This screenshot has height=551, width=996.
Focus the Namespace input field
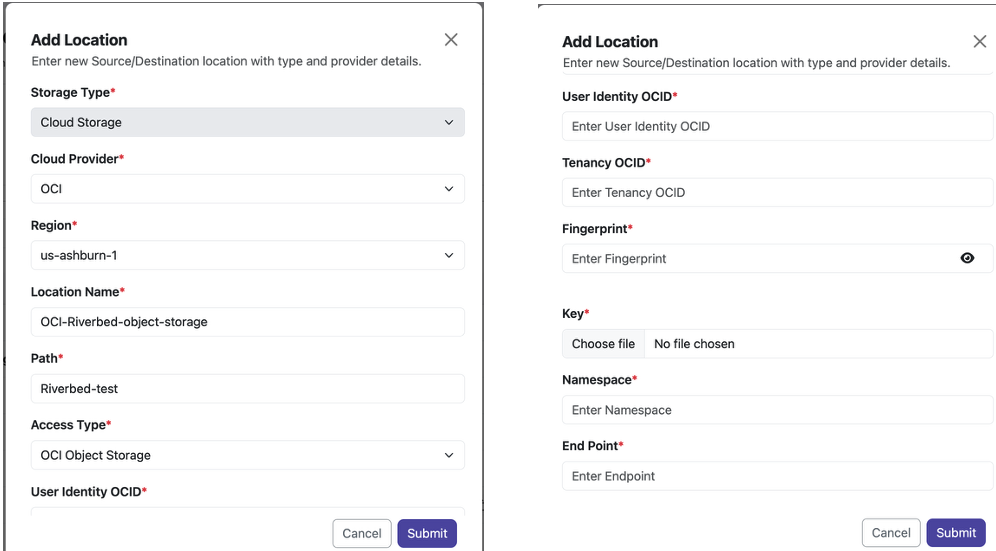tap(777, 410)
